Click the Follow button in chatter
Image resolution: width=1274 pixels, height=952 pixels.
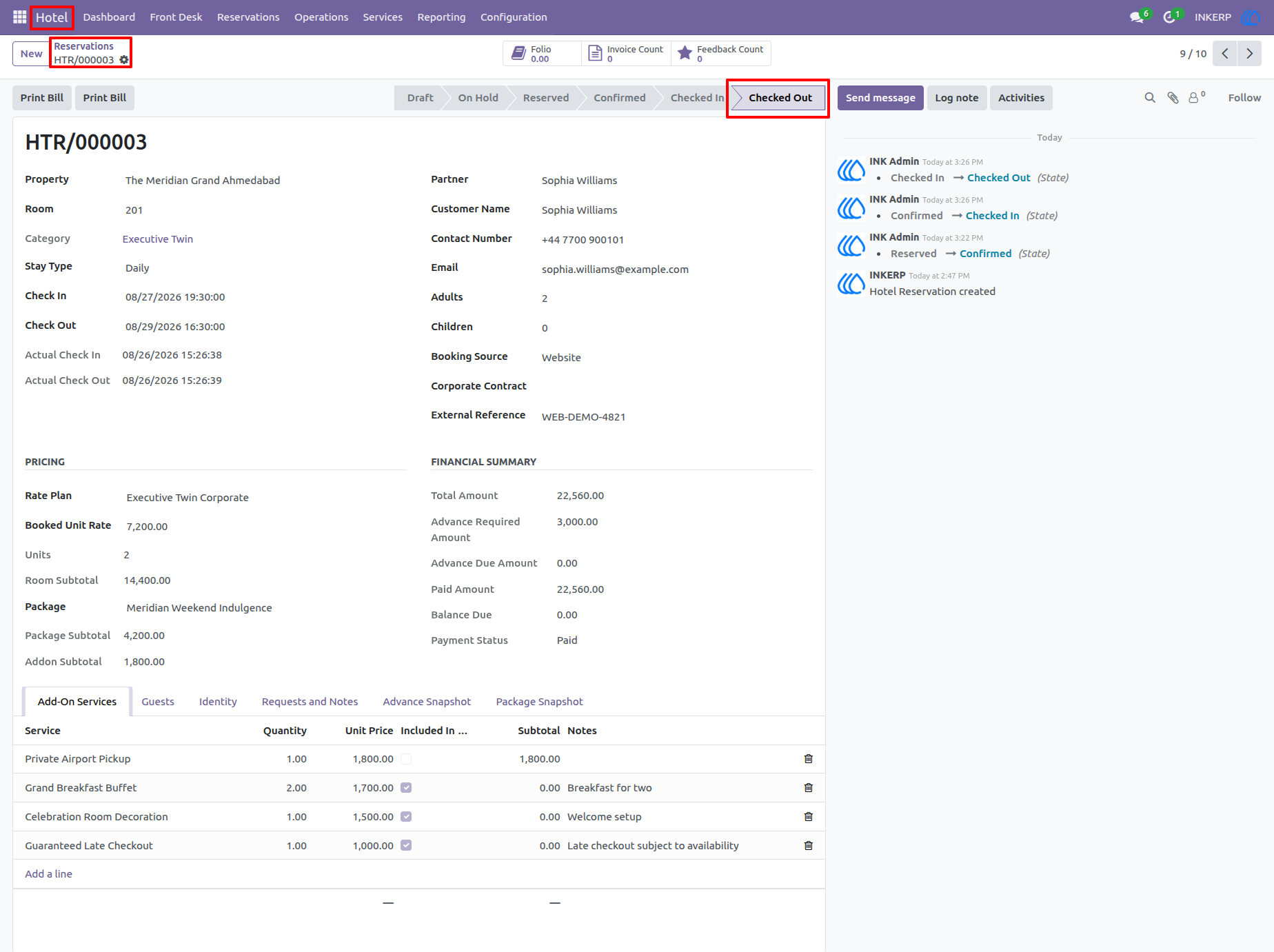coord(1244,98)
